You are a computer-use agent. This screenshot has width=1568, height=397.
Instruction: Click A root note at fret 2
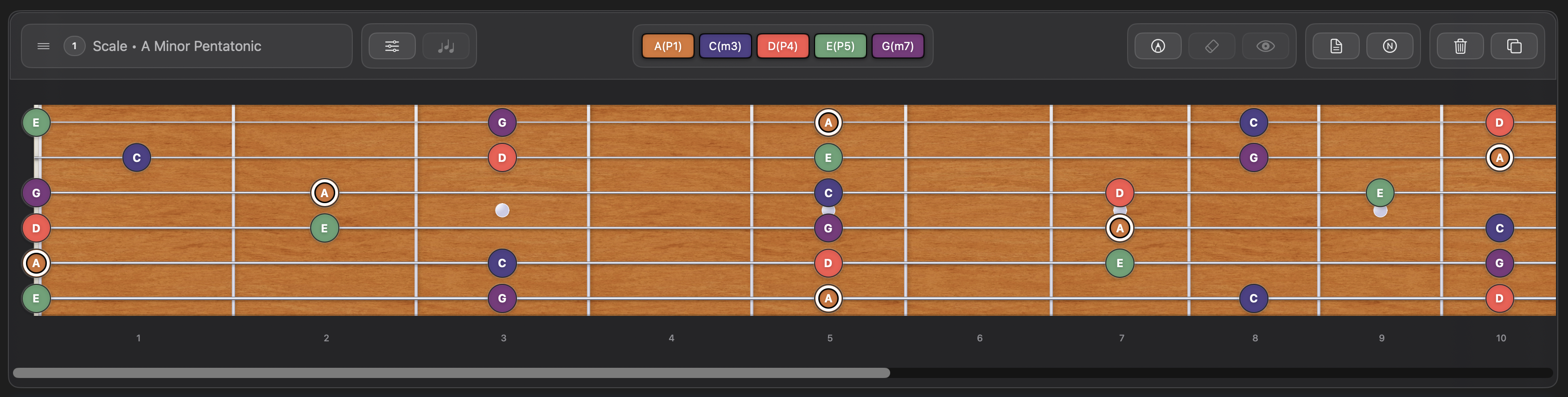pyautogui.click(x=325, y=193)
